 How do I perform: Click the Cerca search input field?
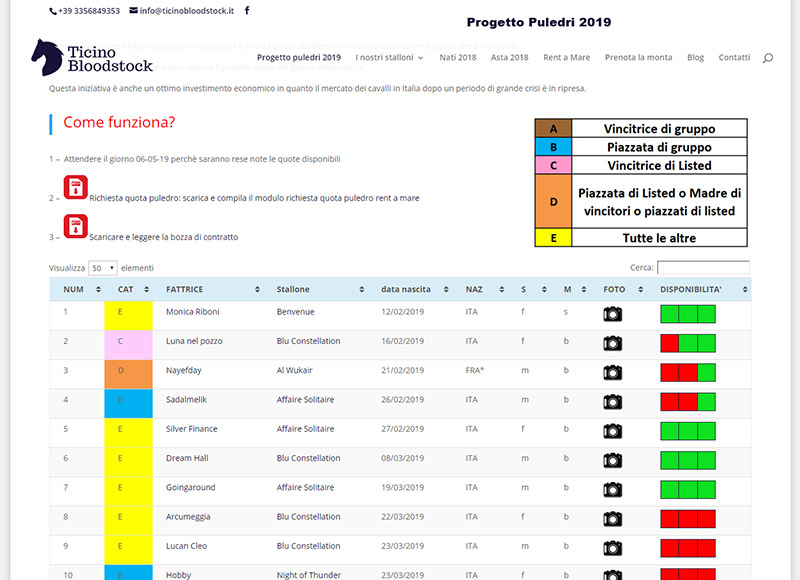pyautogui.click(x=703, y=267)
